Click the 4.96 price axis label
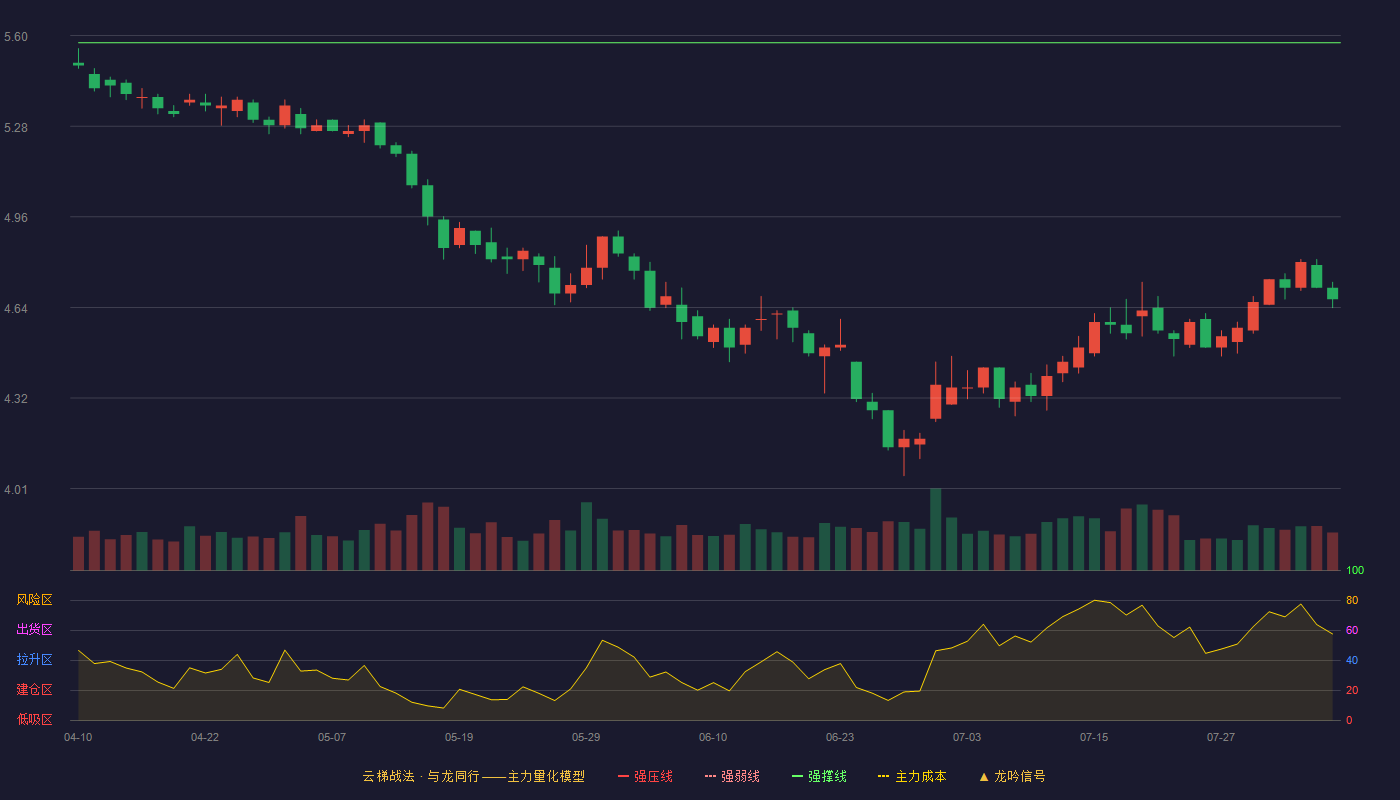This screenshot has height=800, width=1400. coord(16,218)
